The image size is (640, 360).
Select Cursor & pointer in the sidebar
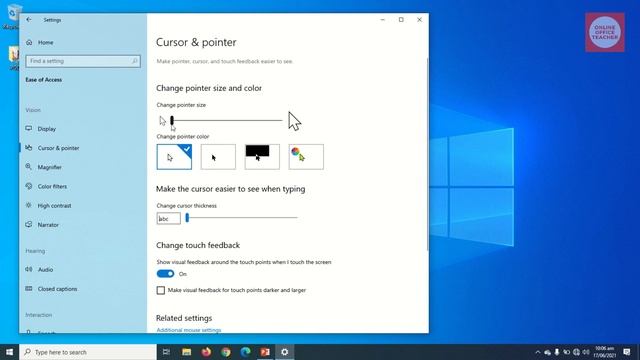click(x=58, y=148)
